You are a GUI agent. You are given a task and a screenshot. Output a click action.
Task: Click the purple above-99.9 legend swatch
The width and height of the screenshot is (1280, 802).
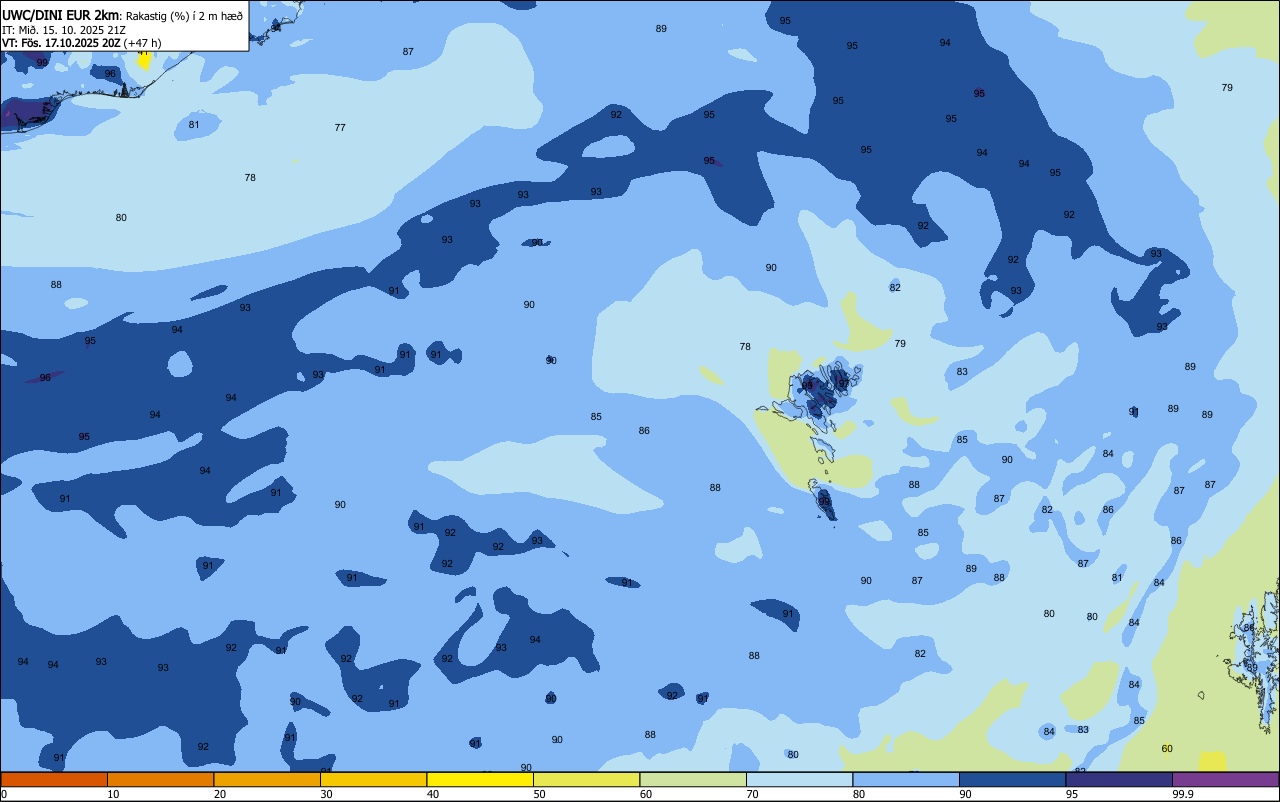(x=1226, y=779)
